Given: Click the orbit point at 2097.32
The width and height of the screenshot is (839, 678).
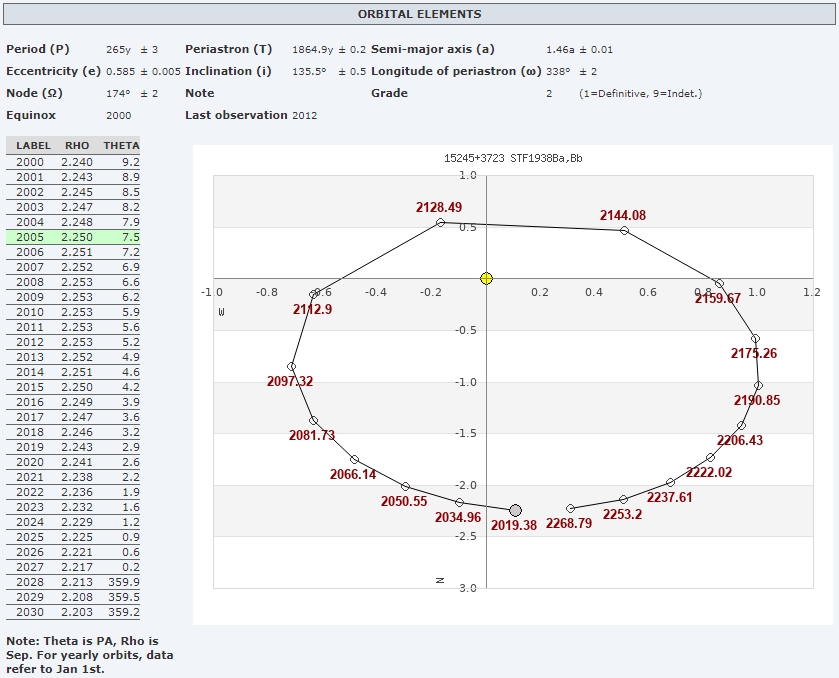Looking at the screenshot, I should 291,366.
